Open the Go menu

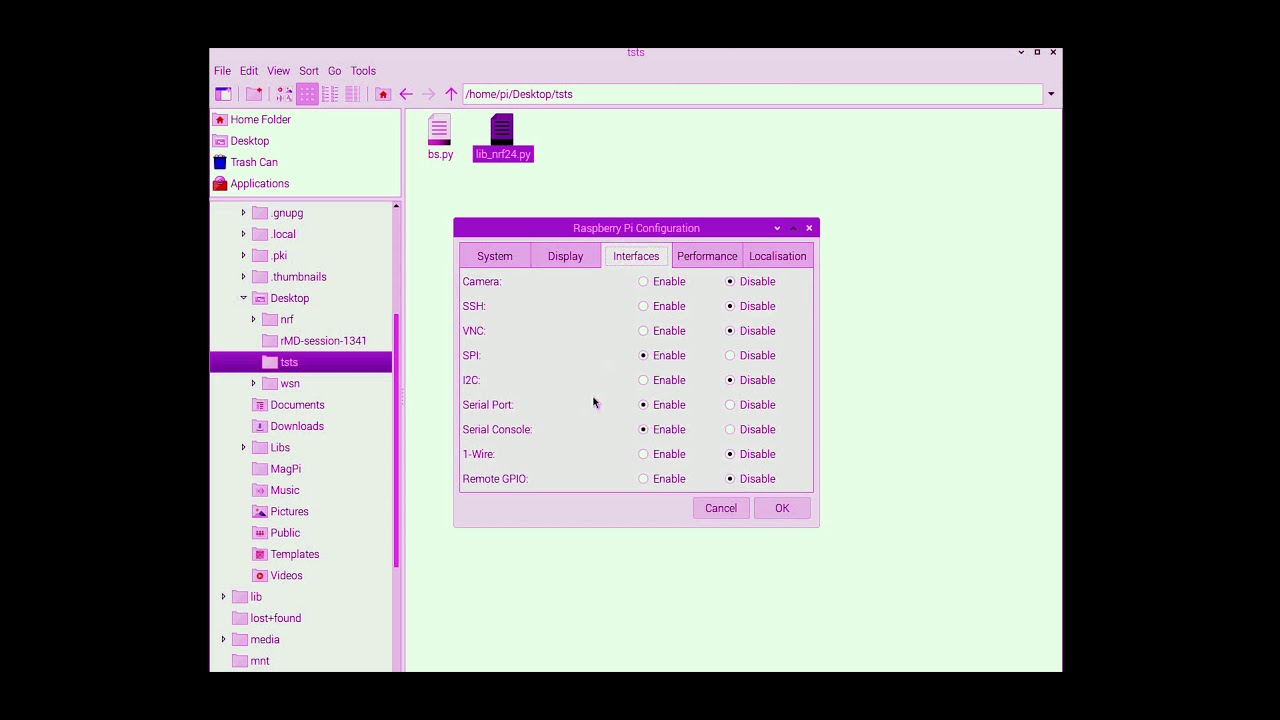pos(334,71)
